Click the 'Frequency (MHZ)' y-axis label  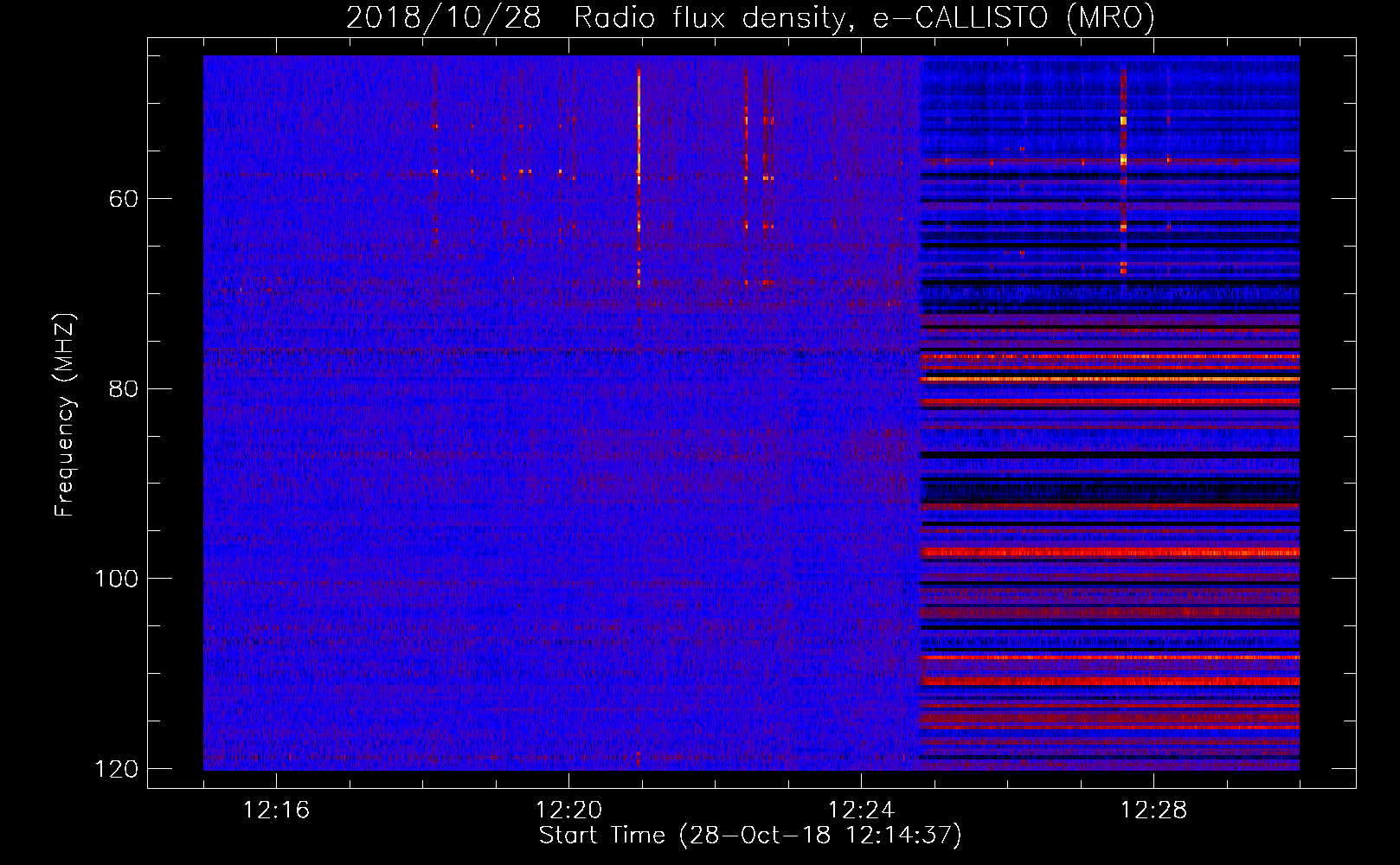65,415
